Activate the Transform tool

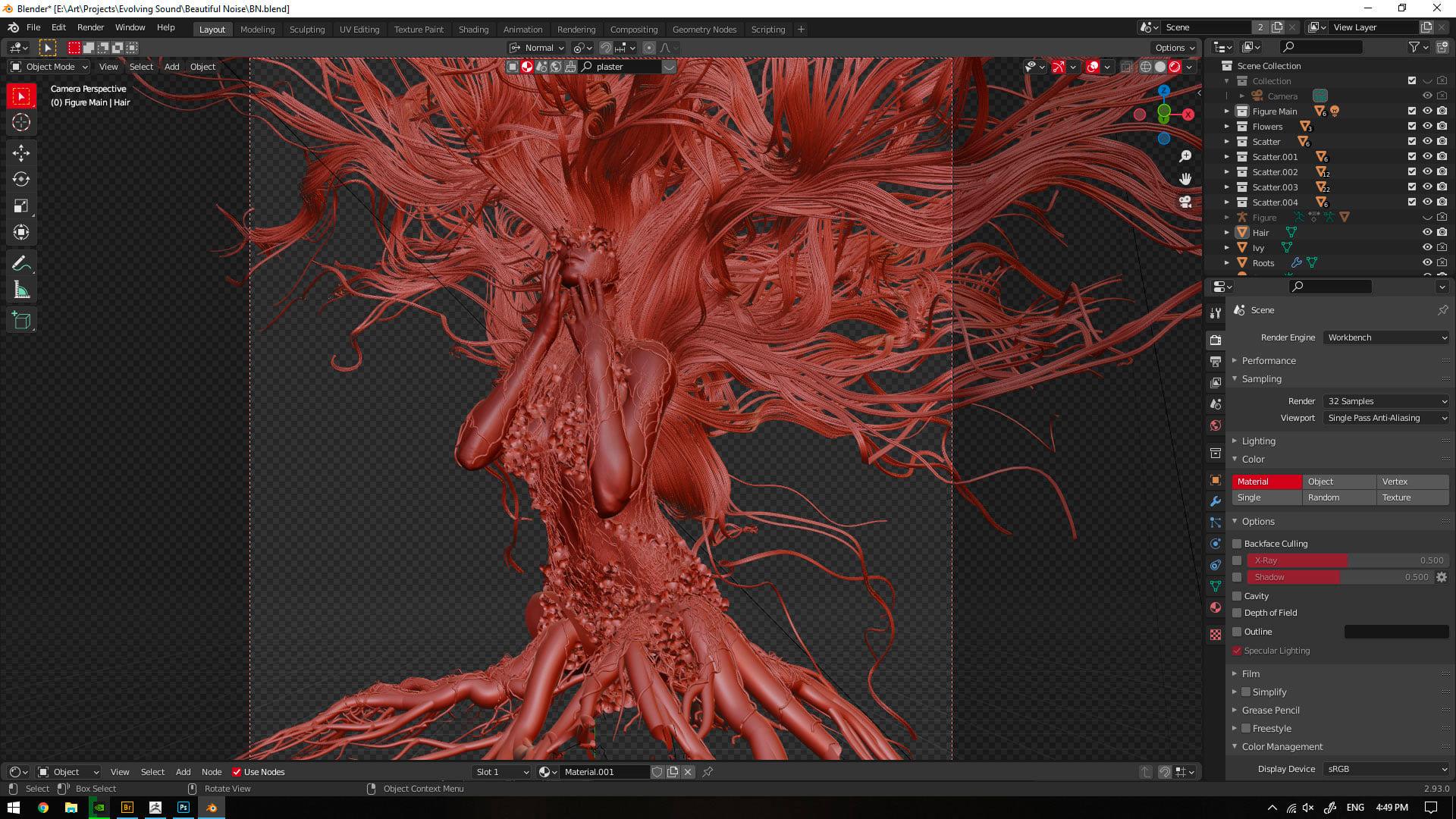pyautogui.click(x=21, y=233)
